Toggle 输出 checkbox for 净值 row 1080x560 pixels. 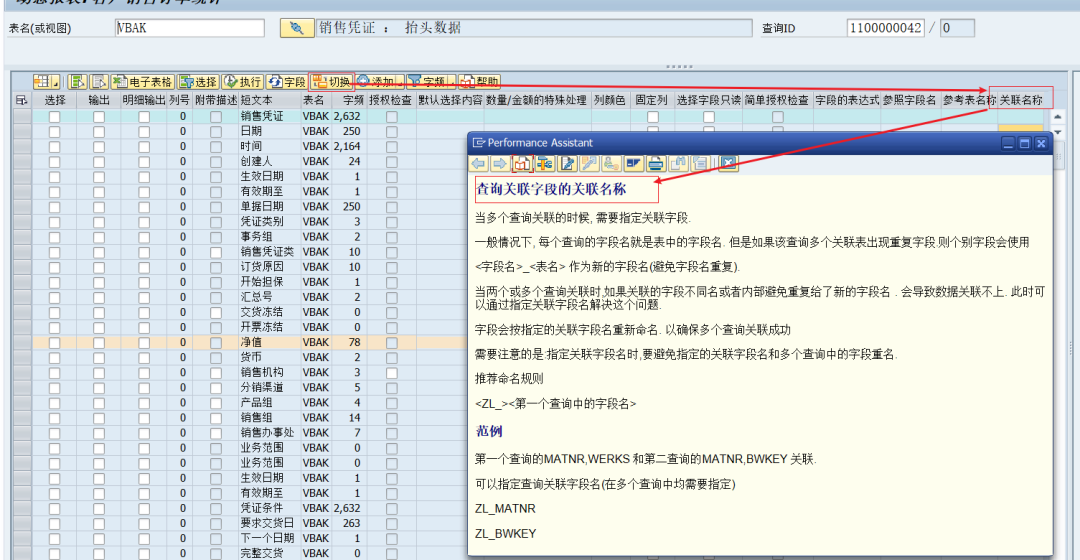[99, 342]
